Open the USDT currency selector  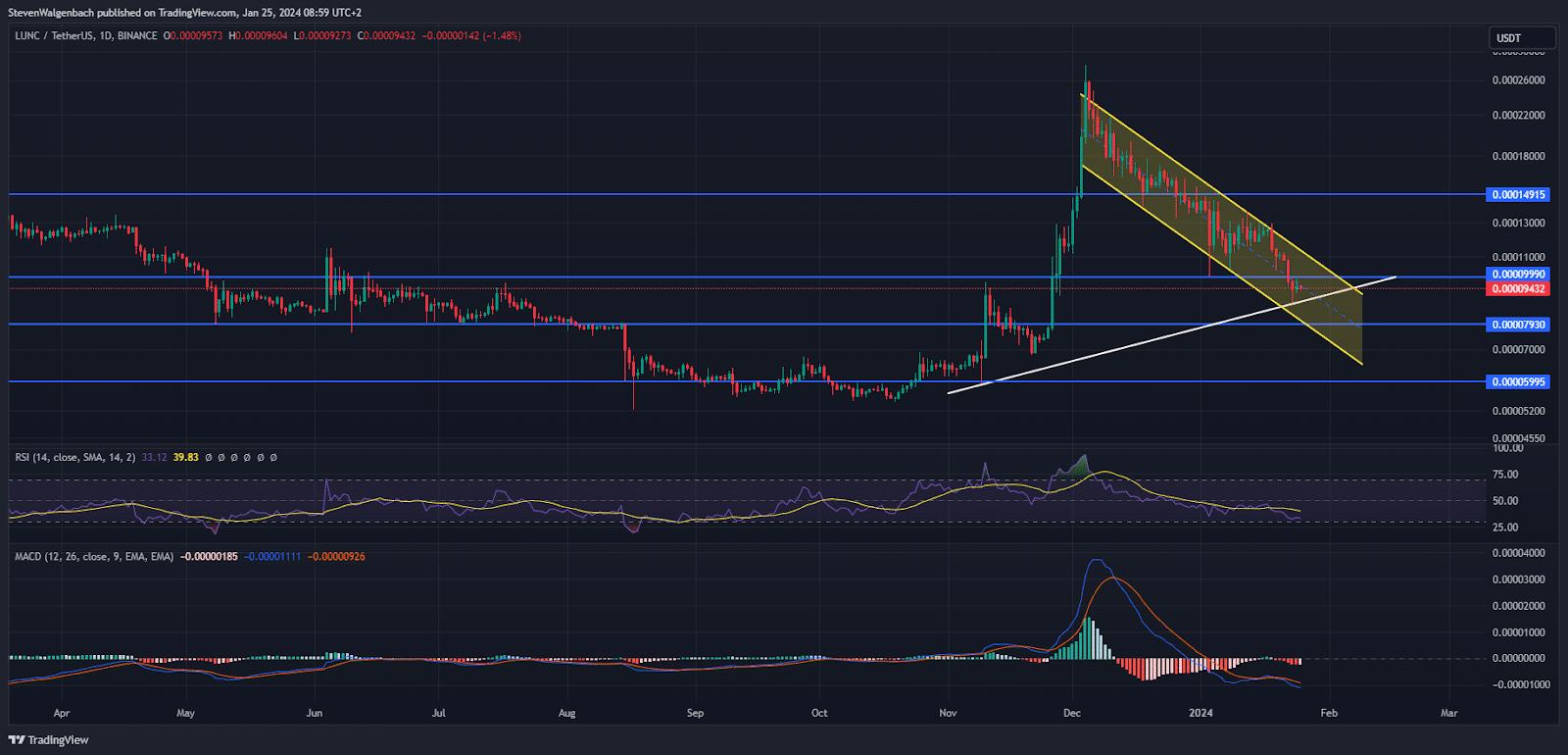pos(1520,38)
